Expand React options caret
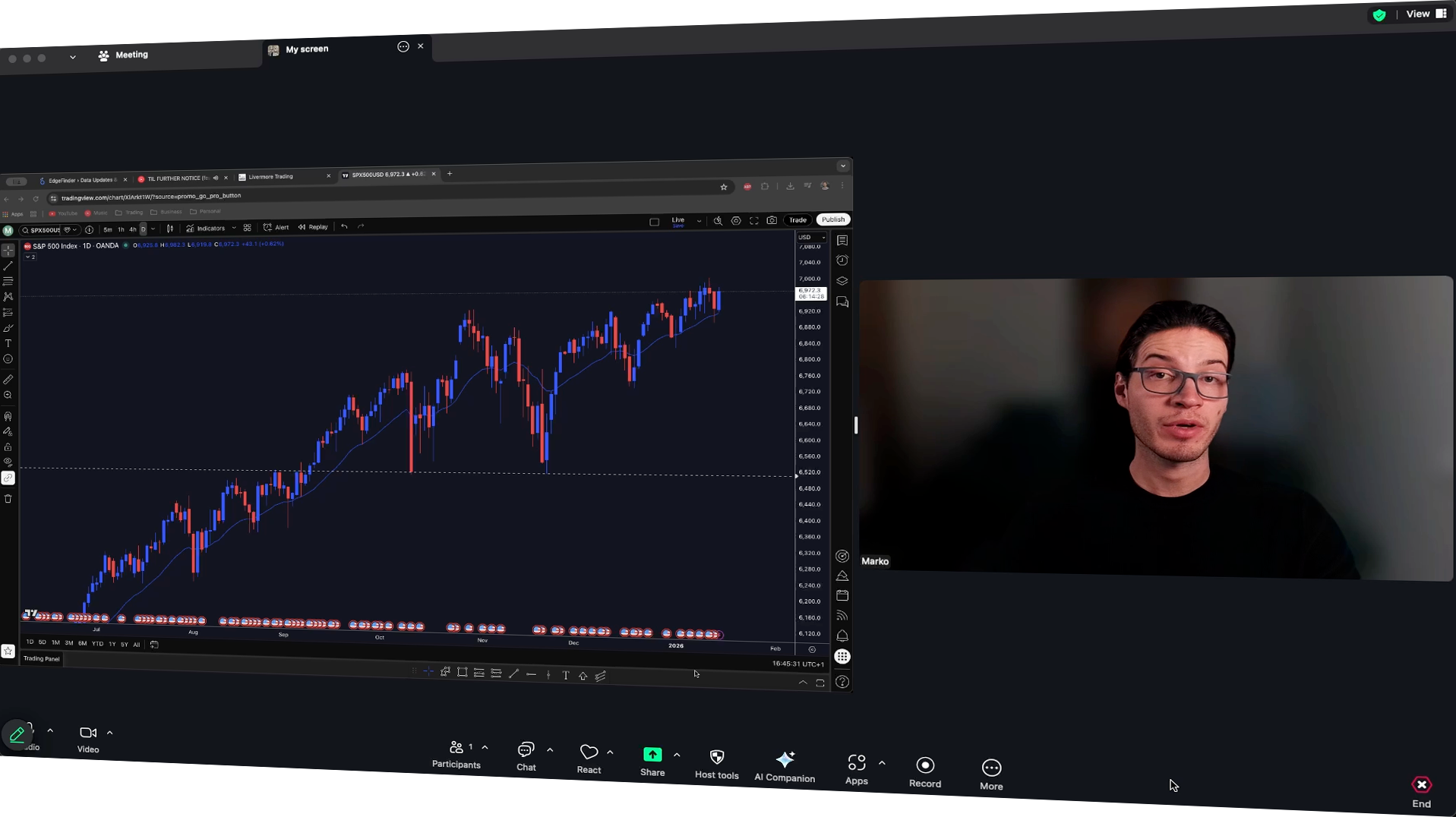The width and height of the screenshot is (1456, 817). pyautogui.click(x=610, y=752)
